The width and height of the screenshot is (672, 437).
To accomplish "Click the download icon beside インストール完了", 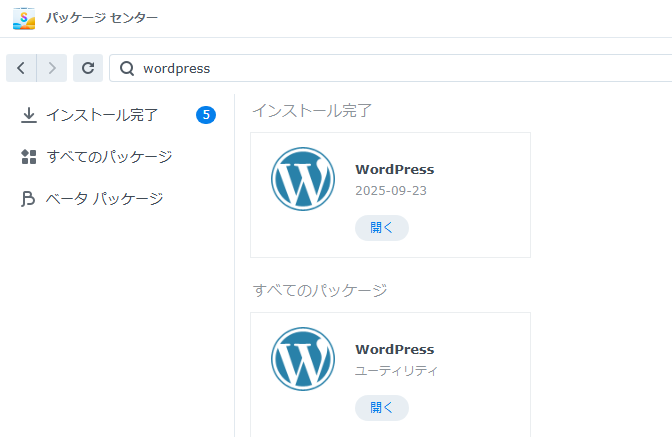I will pos(29,115).
